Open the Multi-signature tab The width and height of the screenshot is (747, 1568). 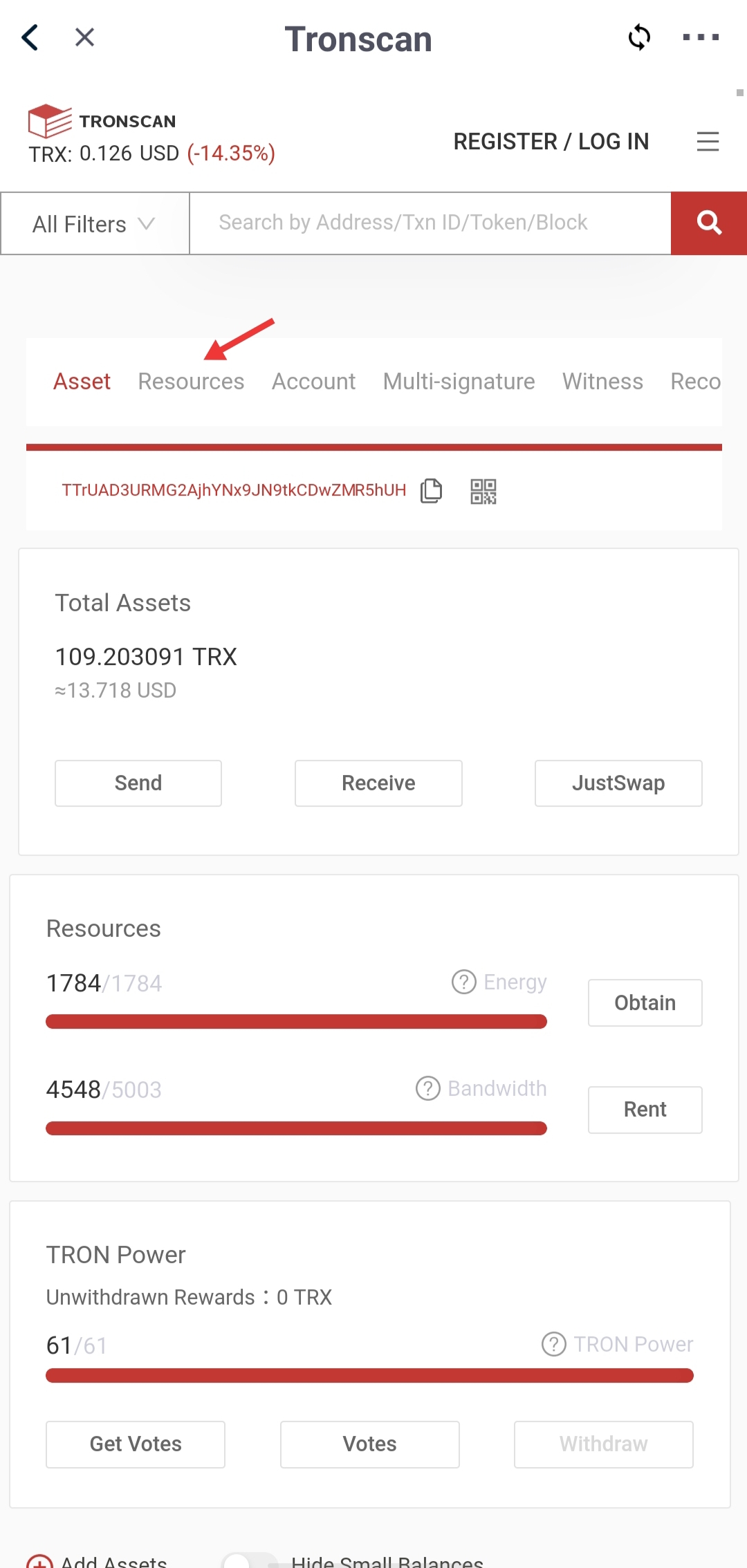coord(459,382)
